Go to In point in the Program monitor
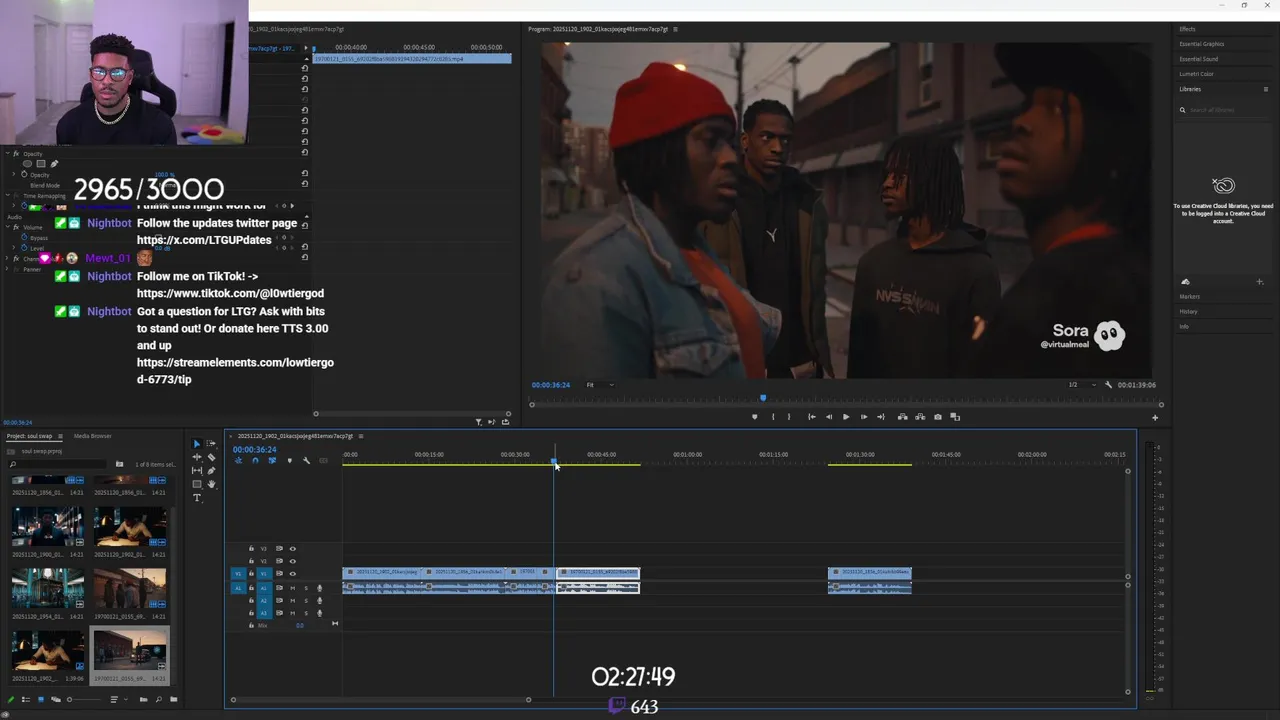 (812, 417)
